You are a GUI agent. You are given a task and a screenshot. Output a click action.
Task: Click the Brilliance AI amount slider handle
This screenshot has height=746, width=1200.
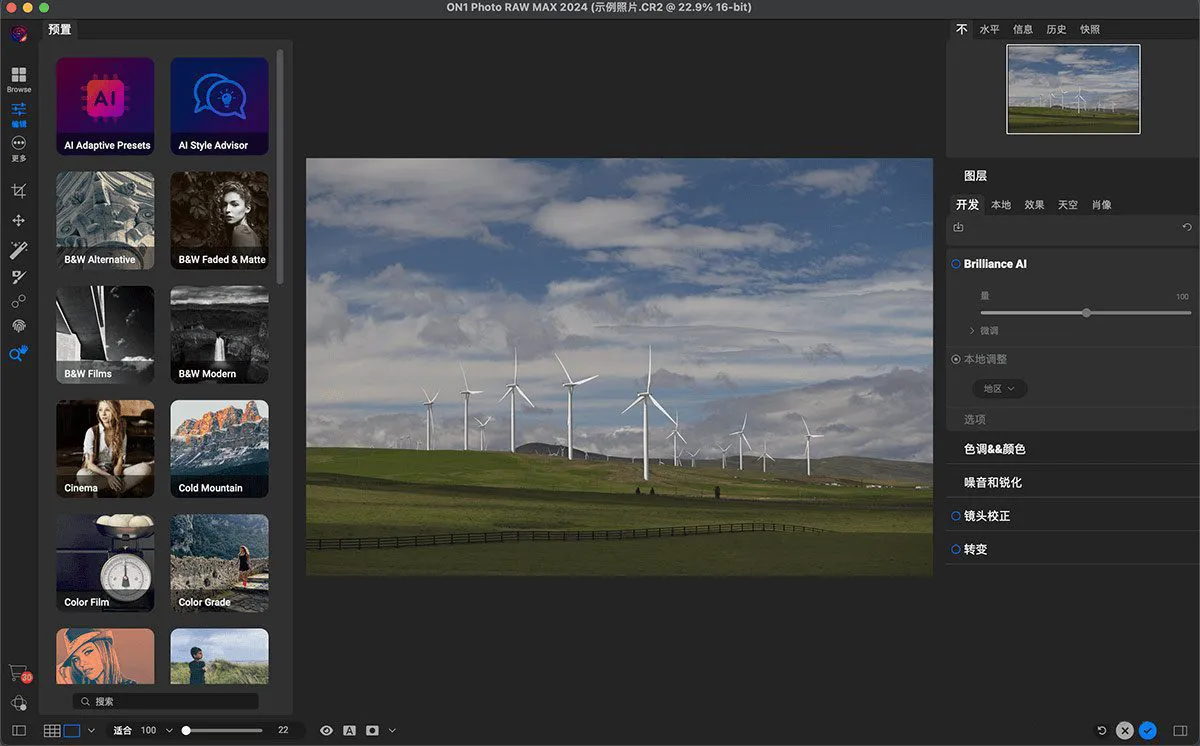tap(1086, 313)
